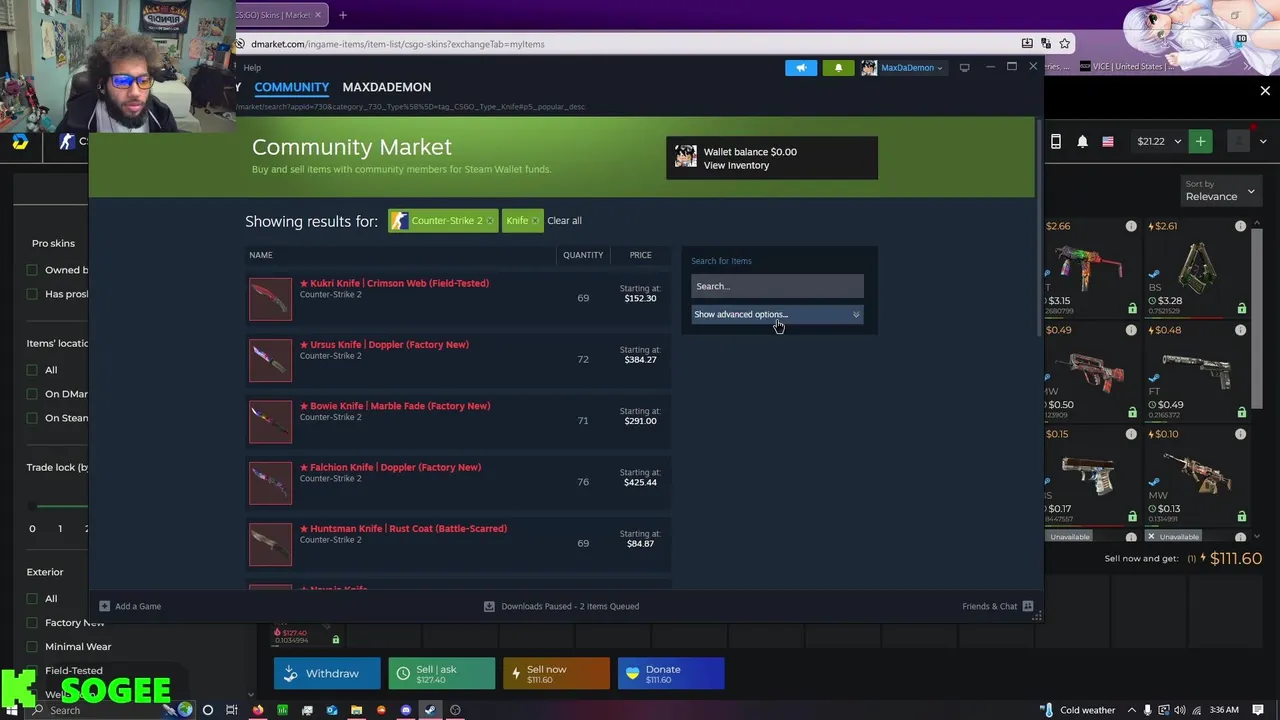The image size is (1280, 720).
Task: Check the Has pro skins checkbox
Action: pyautogui.click(x=32, y=294)
